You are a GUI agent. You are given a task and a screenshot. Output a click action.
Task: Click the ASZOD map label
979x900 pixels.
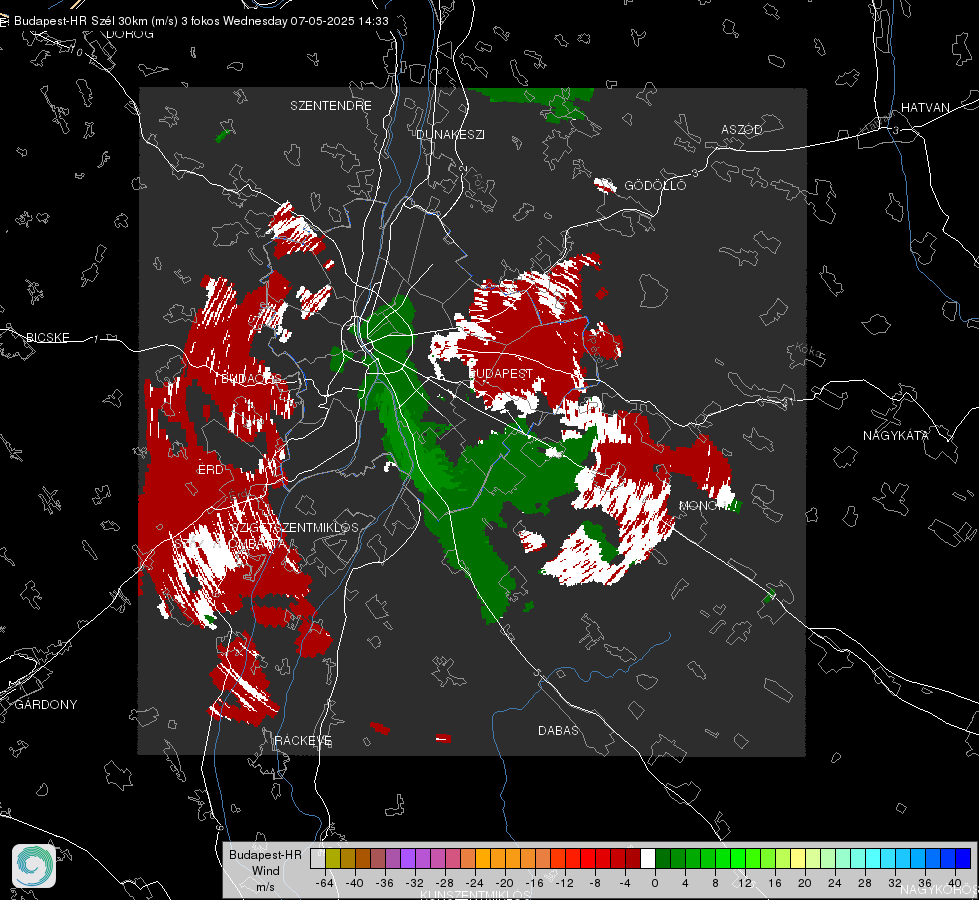pos(742,130)
